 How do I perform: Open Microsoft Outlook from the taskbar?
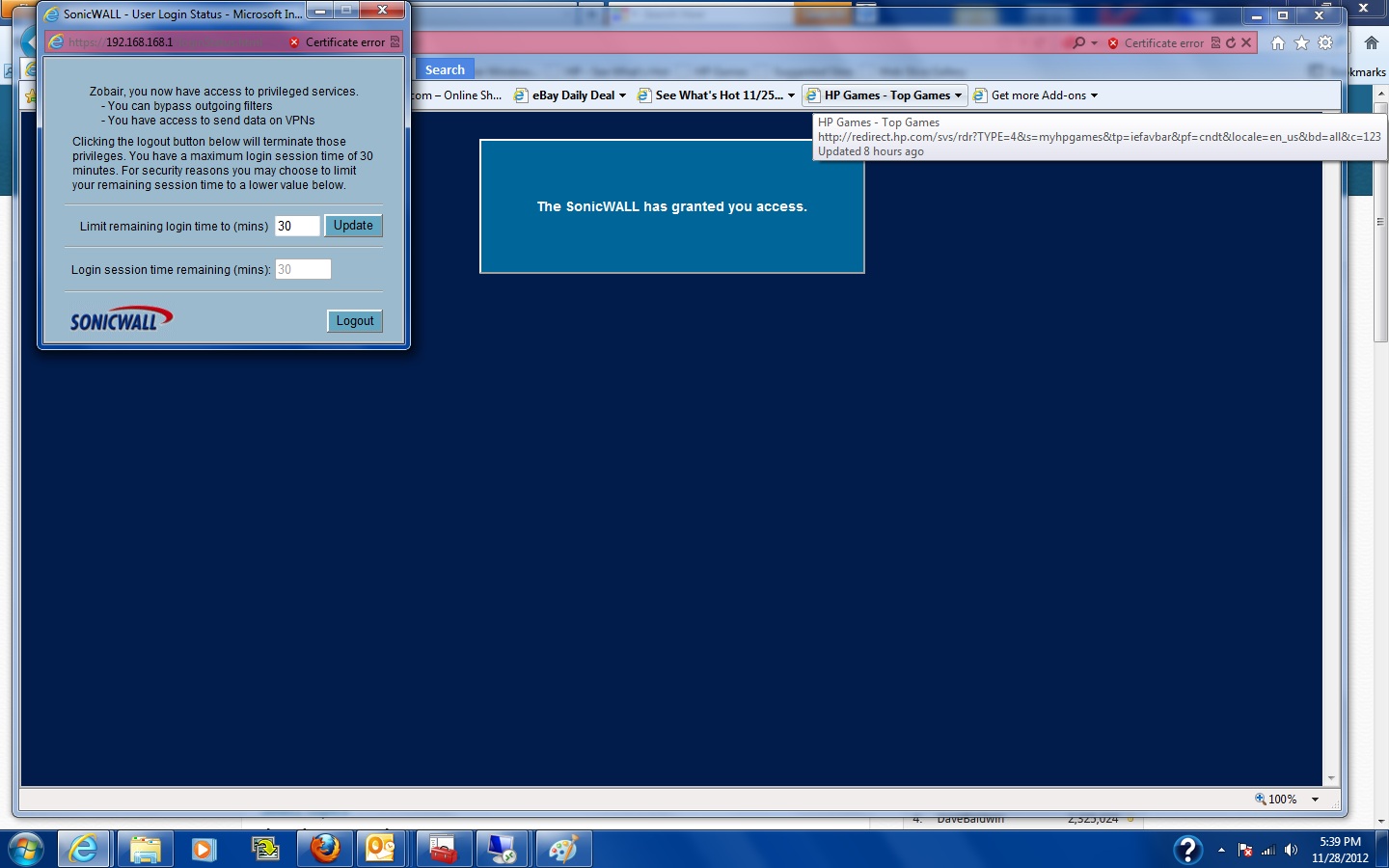pos(383,849)
